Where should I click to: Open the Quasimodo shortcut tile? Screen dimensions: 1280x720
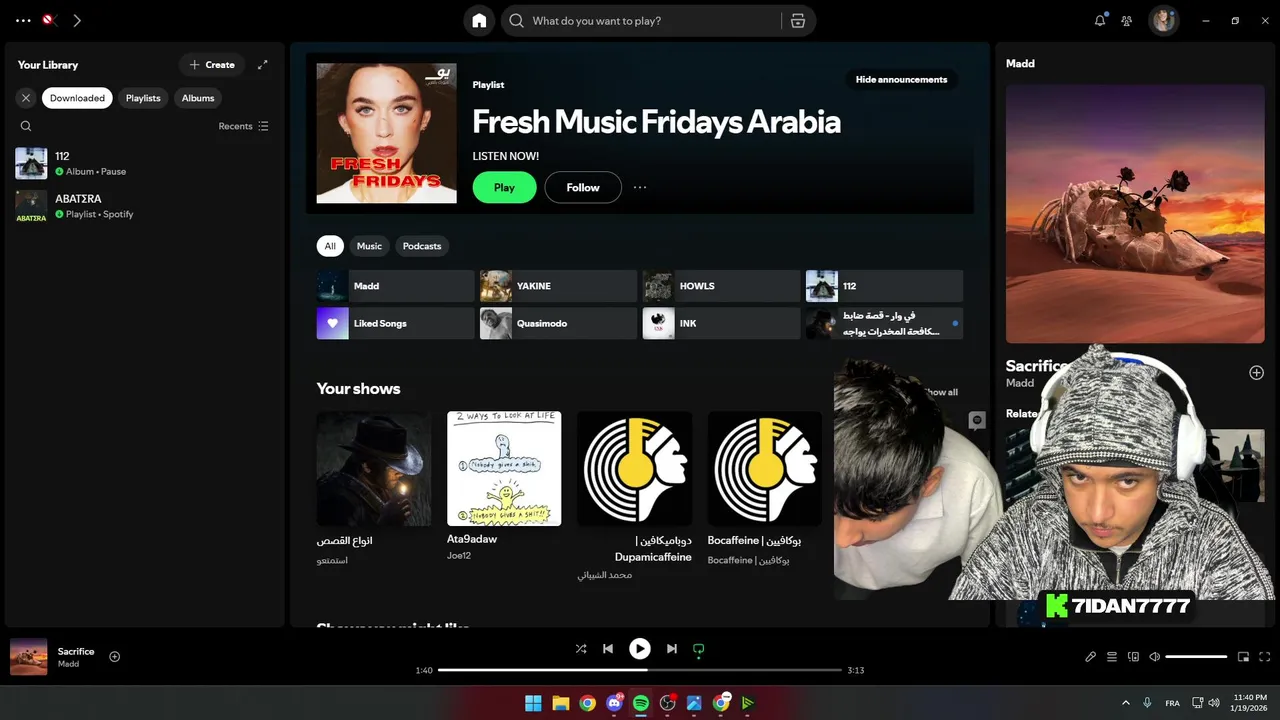coord(558,324)
